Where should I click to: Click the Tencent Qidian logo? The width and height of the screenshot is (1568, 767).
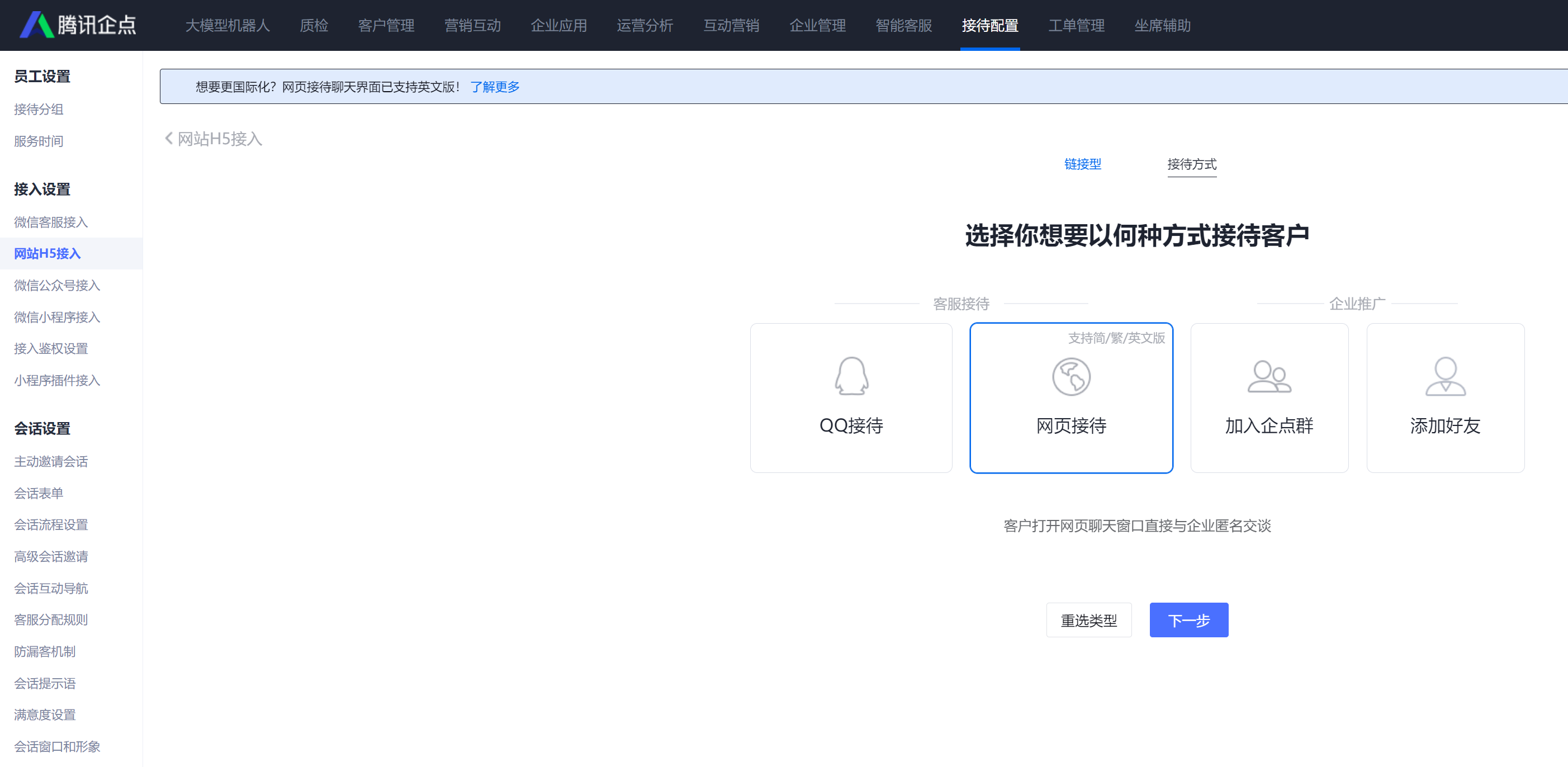[x=77, y=25]
